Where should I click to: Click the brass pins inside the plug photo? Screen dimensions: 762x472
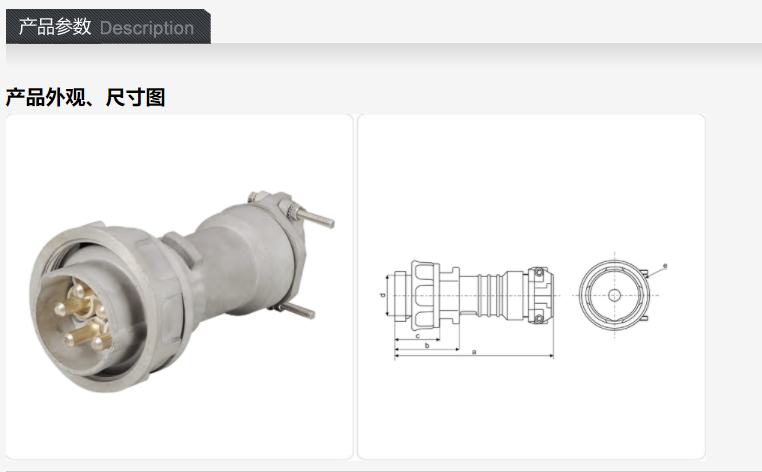click(82, 316)
